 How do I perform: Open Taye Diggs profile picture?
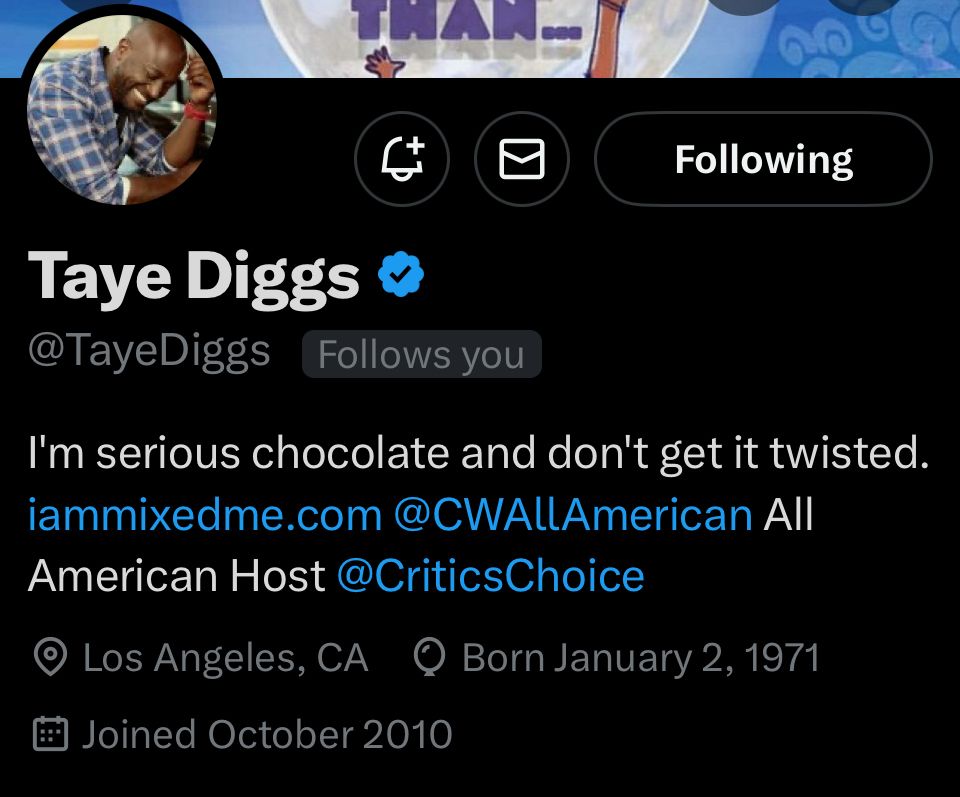pyautogui.click(x=120, y=110)
